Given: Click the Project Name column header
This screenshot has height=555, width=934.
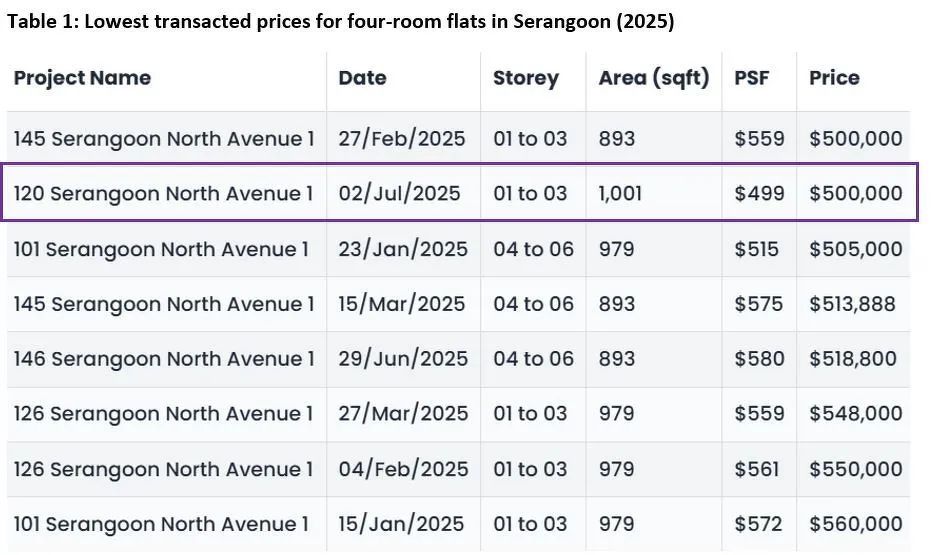Looking at the screenshot, I should coord(82,78).
